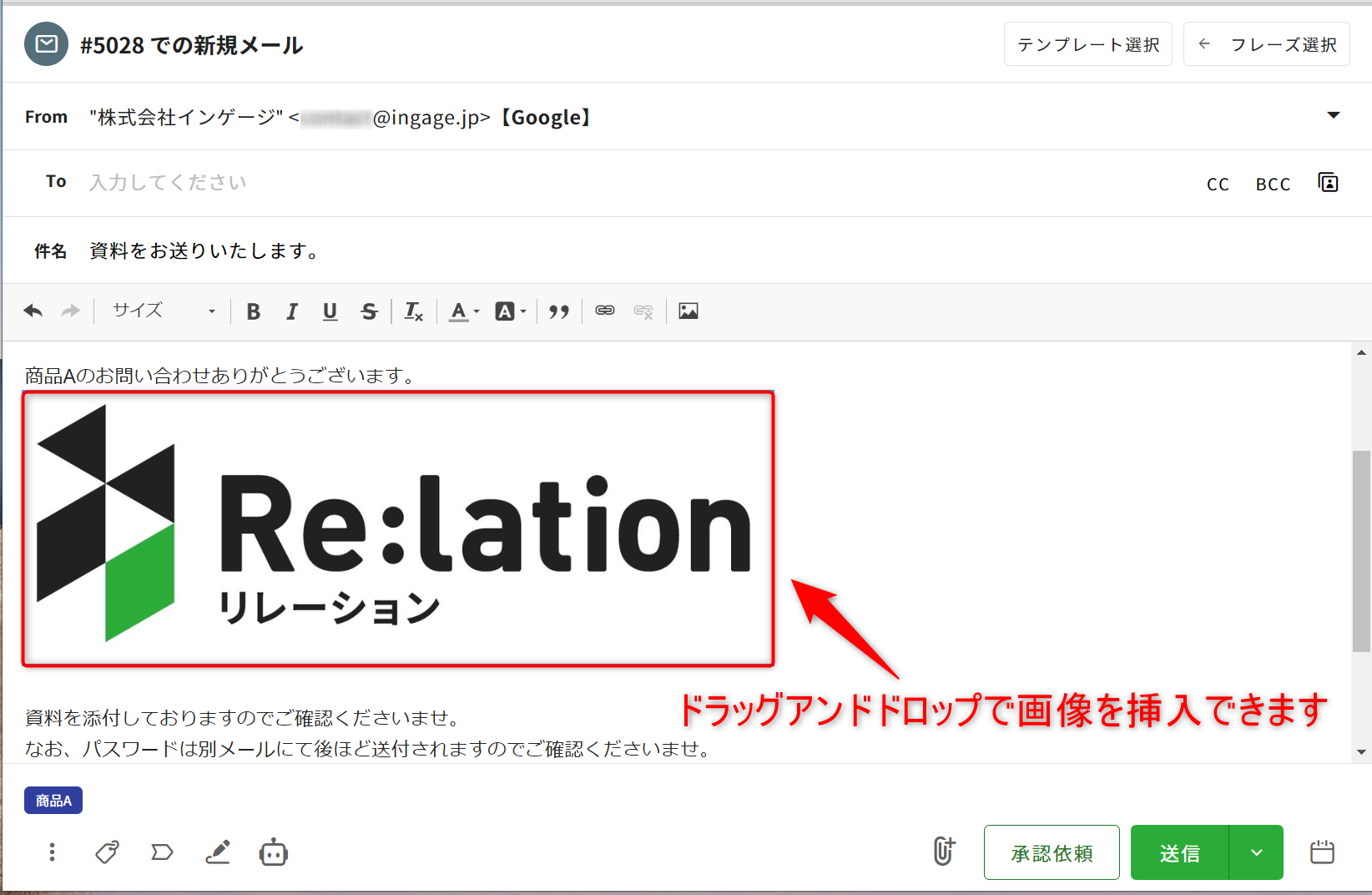Click the undo arrow in toolbar
This screenshot has height=895, width=1372.
(33, 311)
